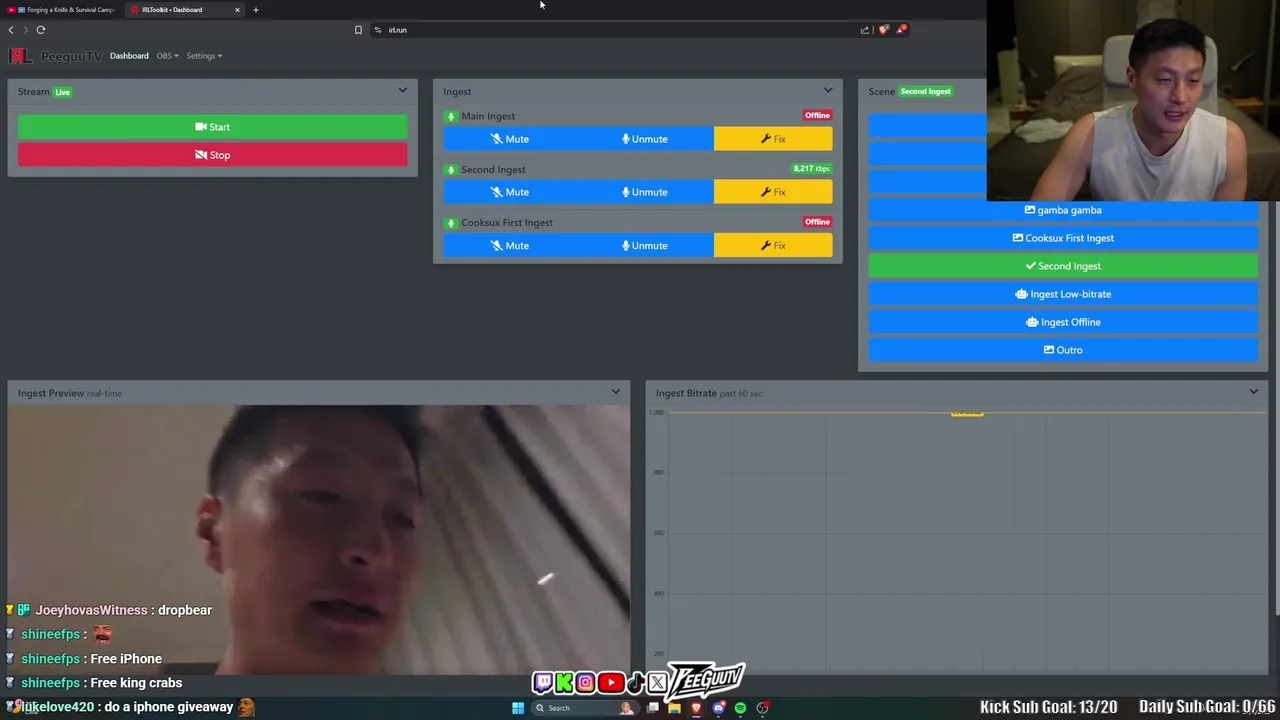Open File Explorer from the taskbar
The width and height of the screenshot is (1280, 720).
tap(675, 708)
